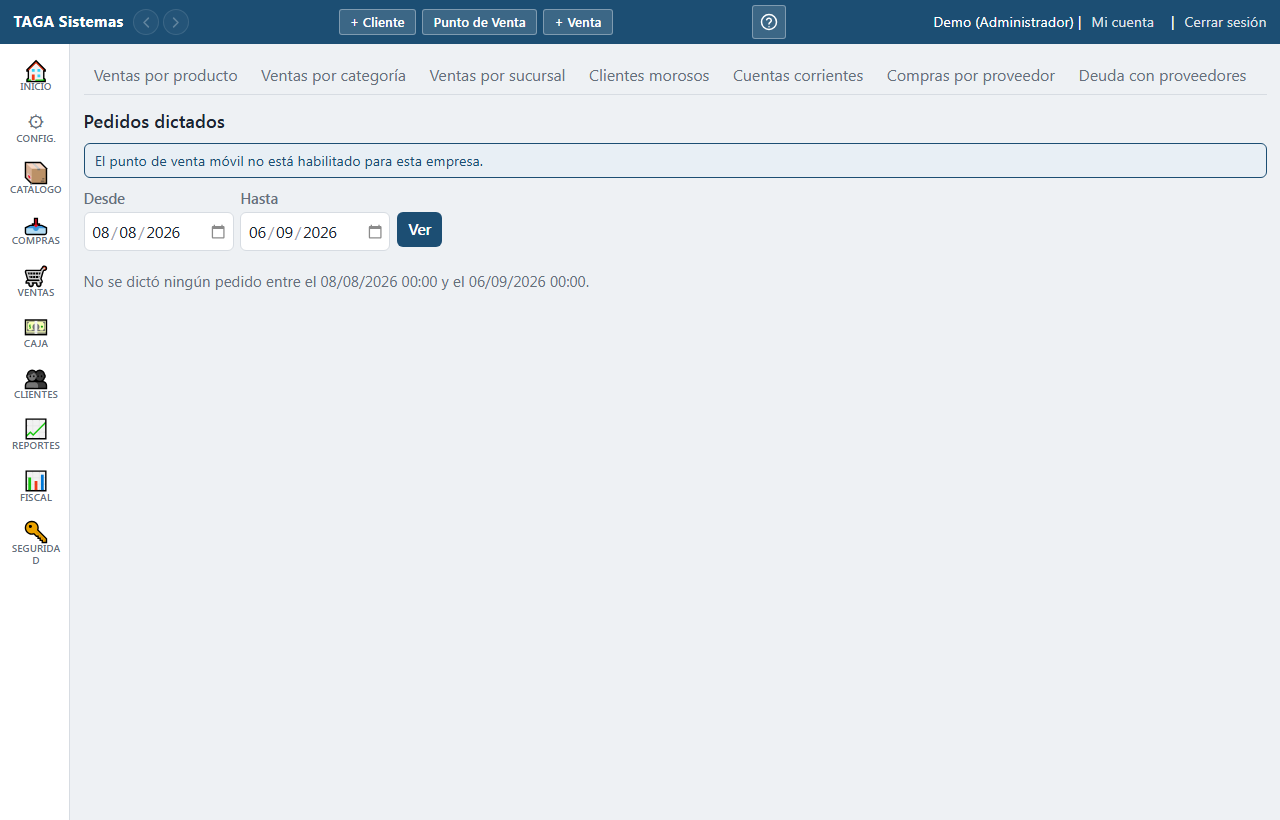Open the Ventas shopping cart icon
This screenshot has height=820, width=1280.
(x=35, y=276)
